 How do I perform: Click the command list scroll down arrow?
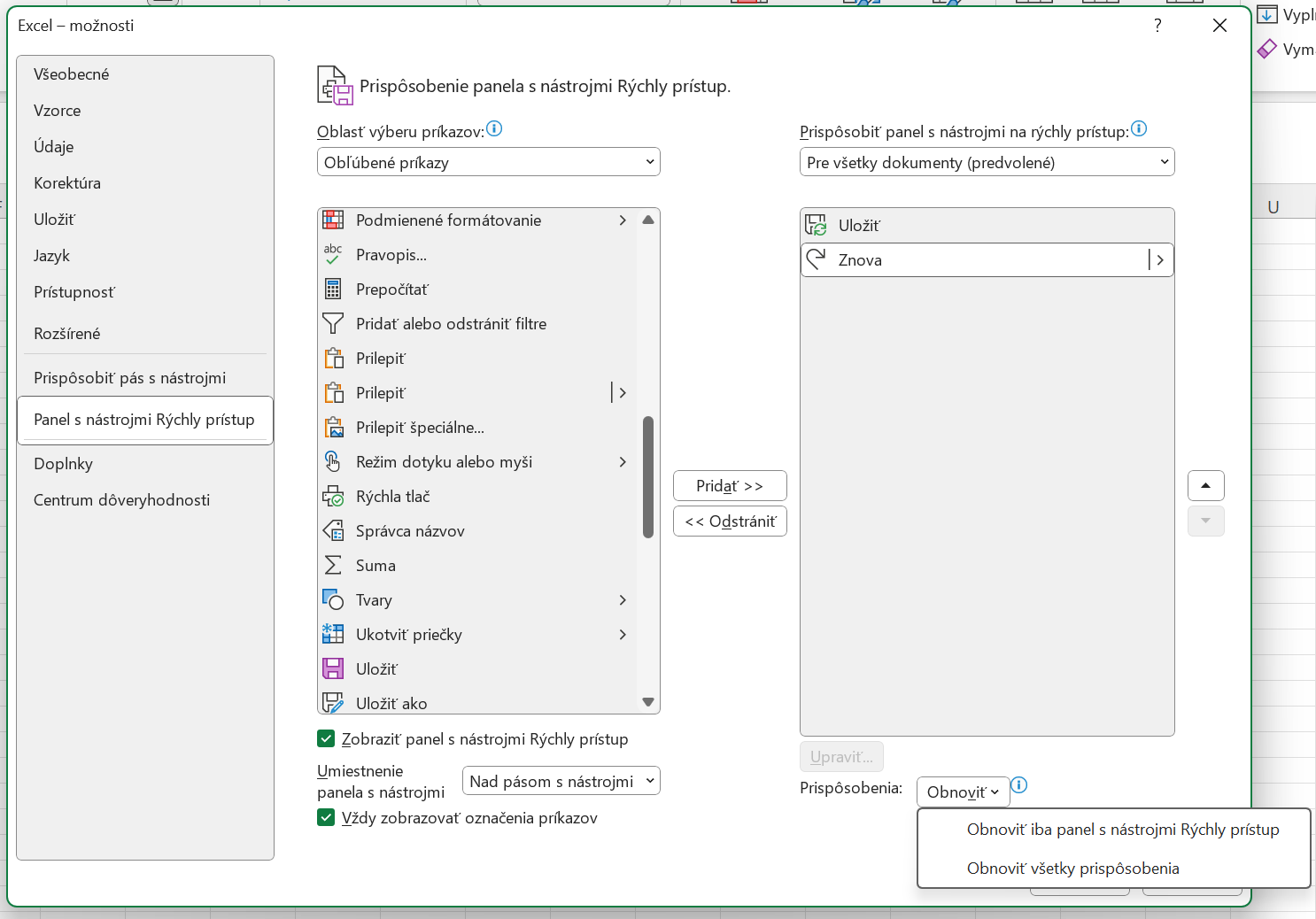tap(648, 702)
